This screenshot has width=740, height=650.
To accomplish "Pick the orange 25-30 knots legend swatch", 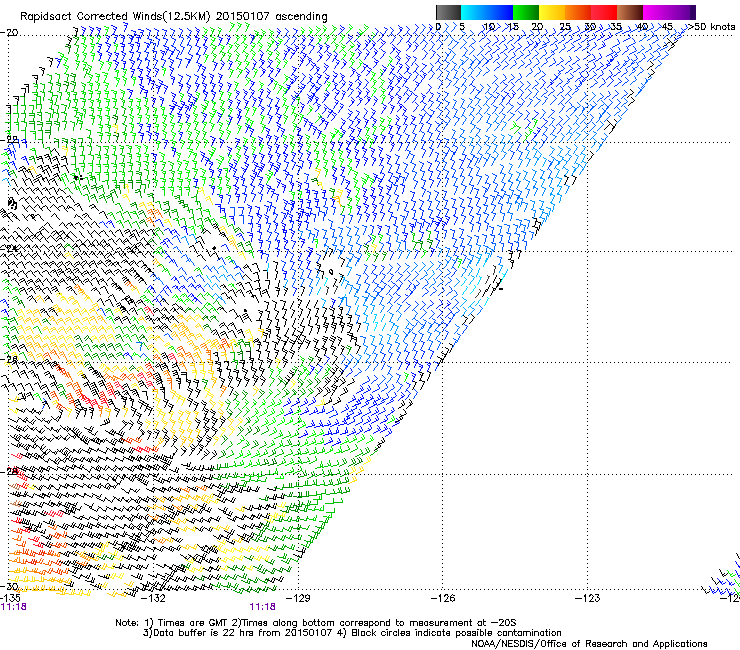I will point(578,12).
